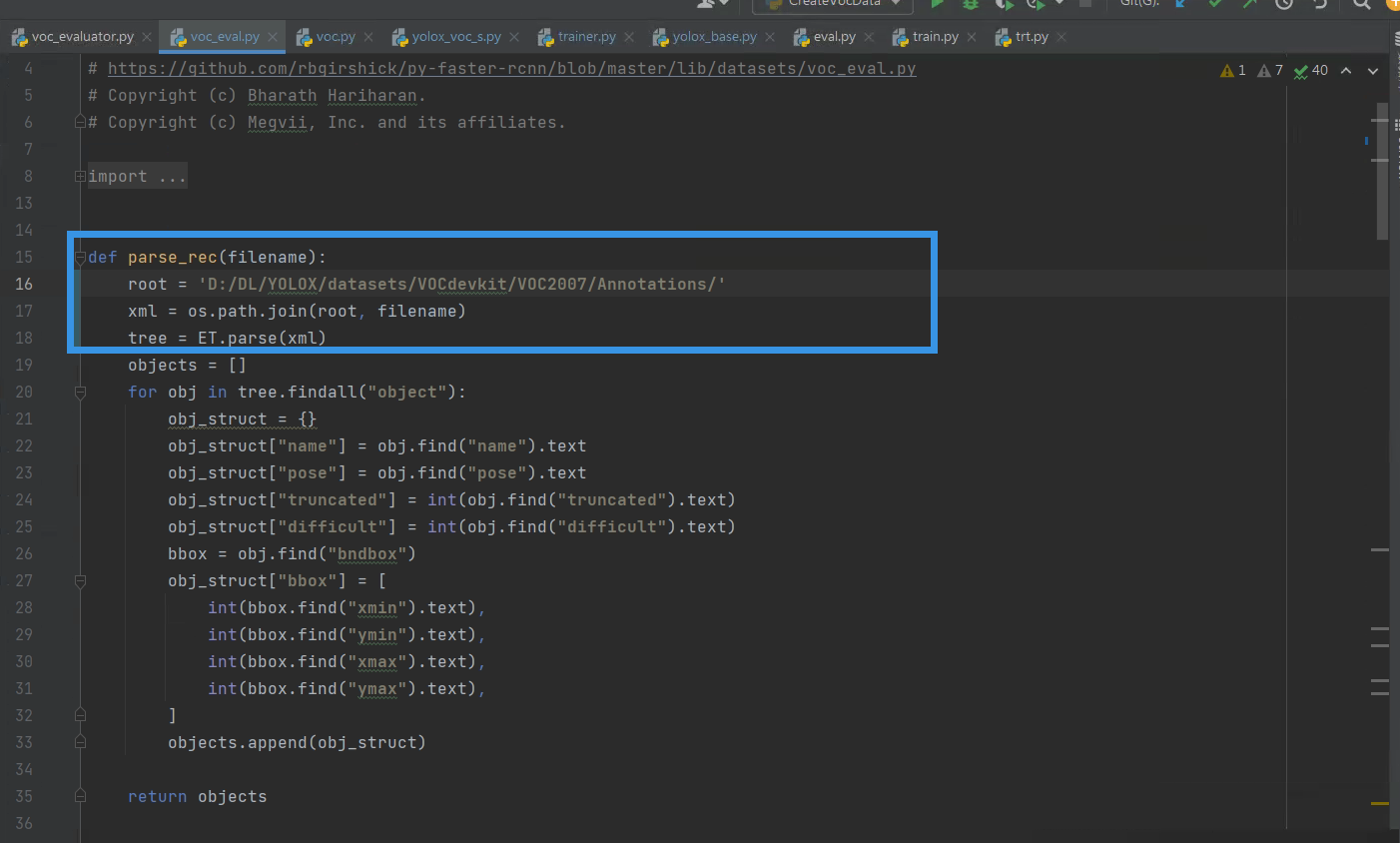This screenshot has width=1400, height=843.
Task: Click the error stripe marker beside line 26
Action: (x=1380, y=550)
